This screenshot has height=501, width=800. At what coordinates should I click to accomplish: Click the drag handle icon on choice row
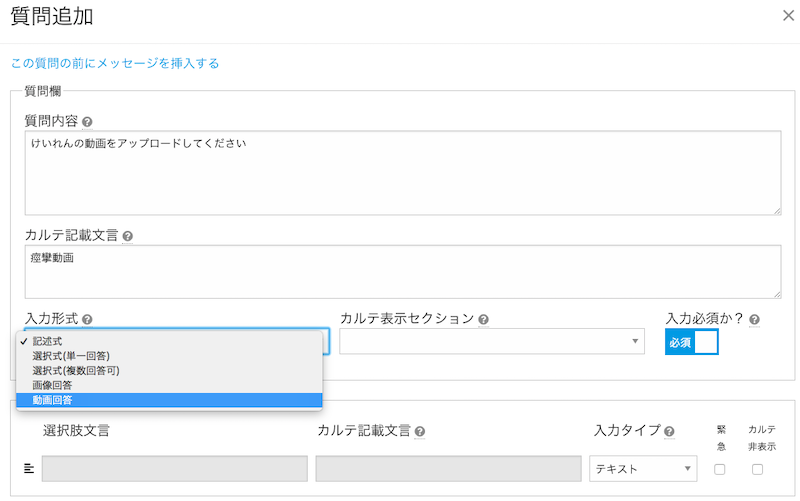pos(29,468)
